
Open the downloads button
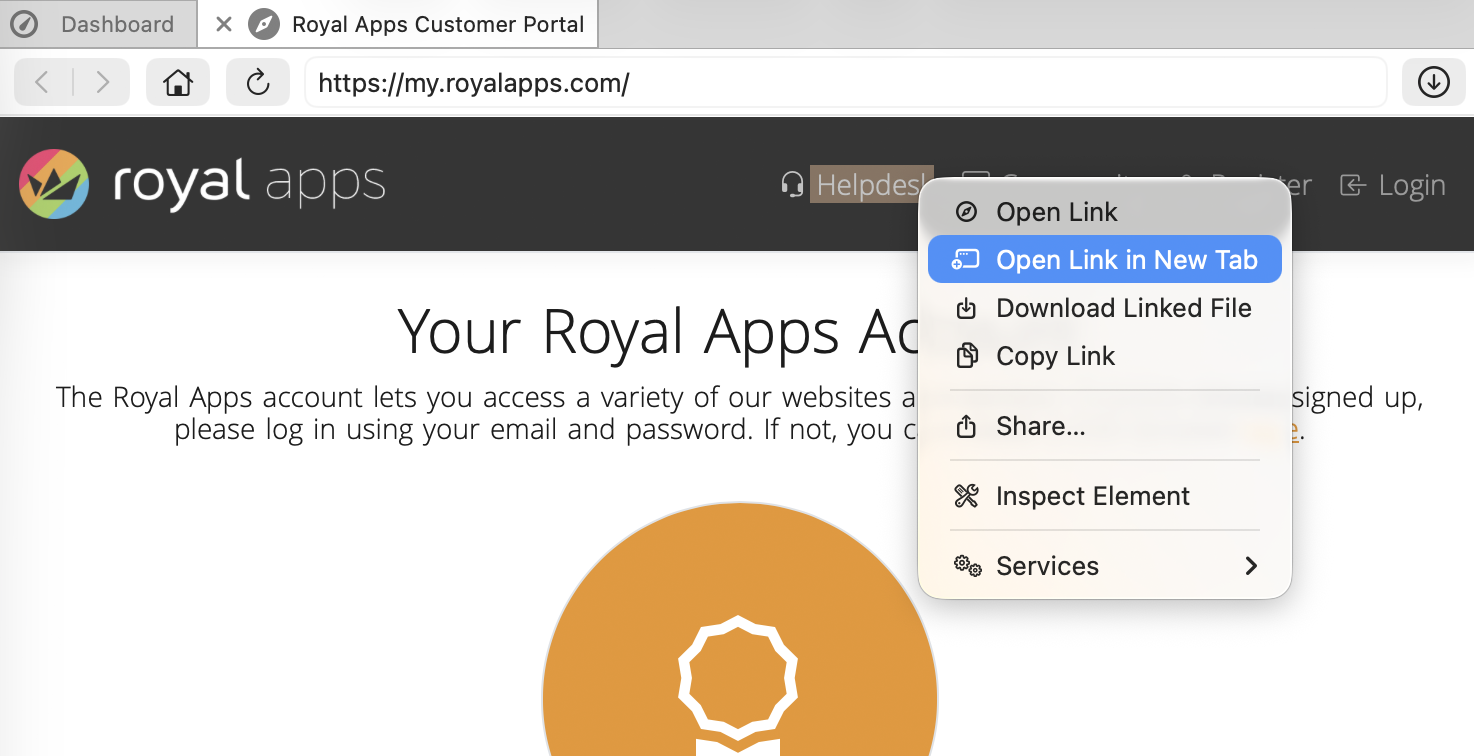[1434, 82]
